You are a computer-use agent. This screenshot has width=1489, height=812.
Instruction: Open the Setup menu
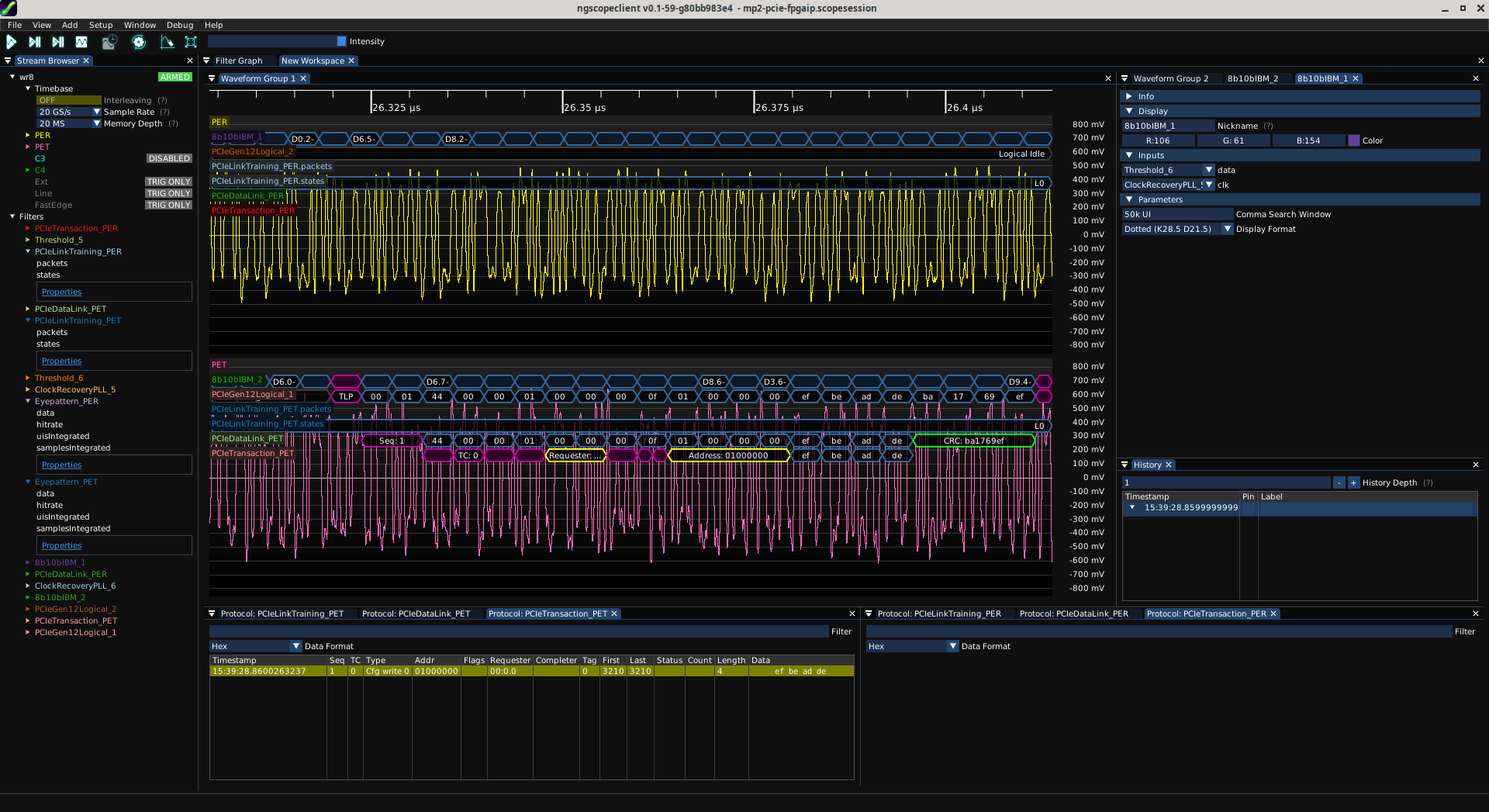(100, 25)
